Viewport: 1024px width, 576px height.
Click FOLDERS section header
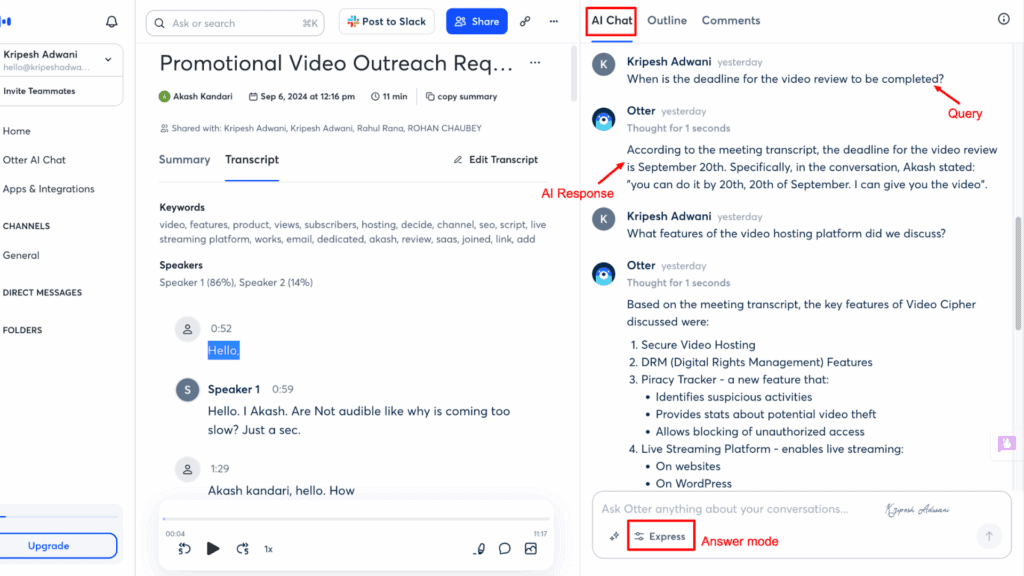coord(22,330)
